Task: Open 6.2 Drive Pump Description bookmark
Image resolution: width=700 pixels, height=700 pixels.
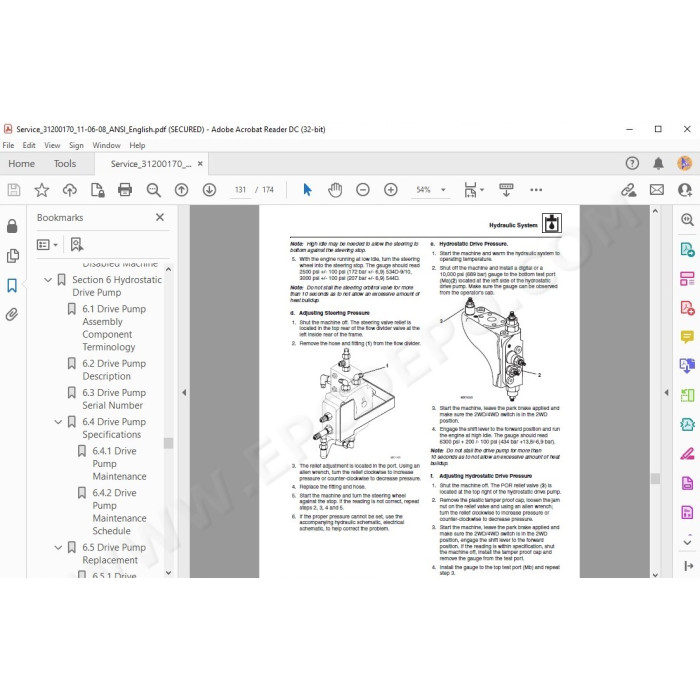Action: tap(114, 370)
